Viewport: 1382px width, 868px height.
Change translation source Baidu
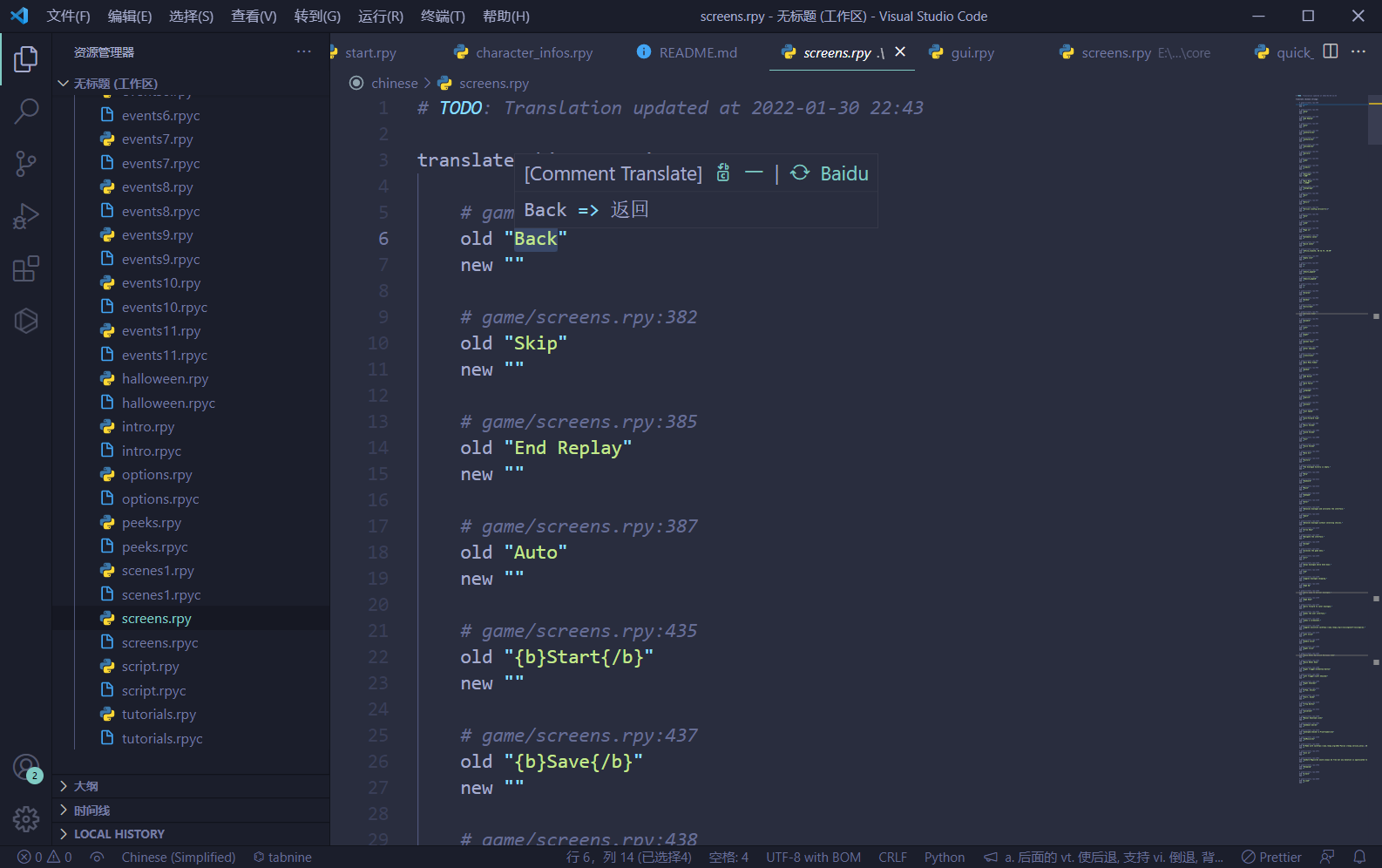830,173
